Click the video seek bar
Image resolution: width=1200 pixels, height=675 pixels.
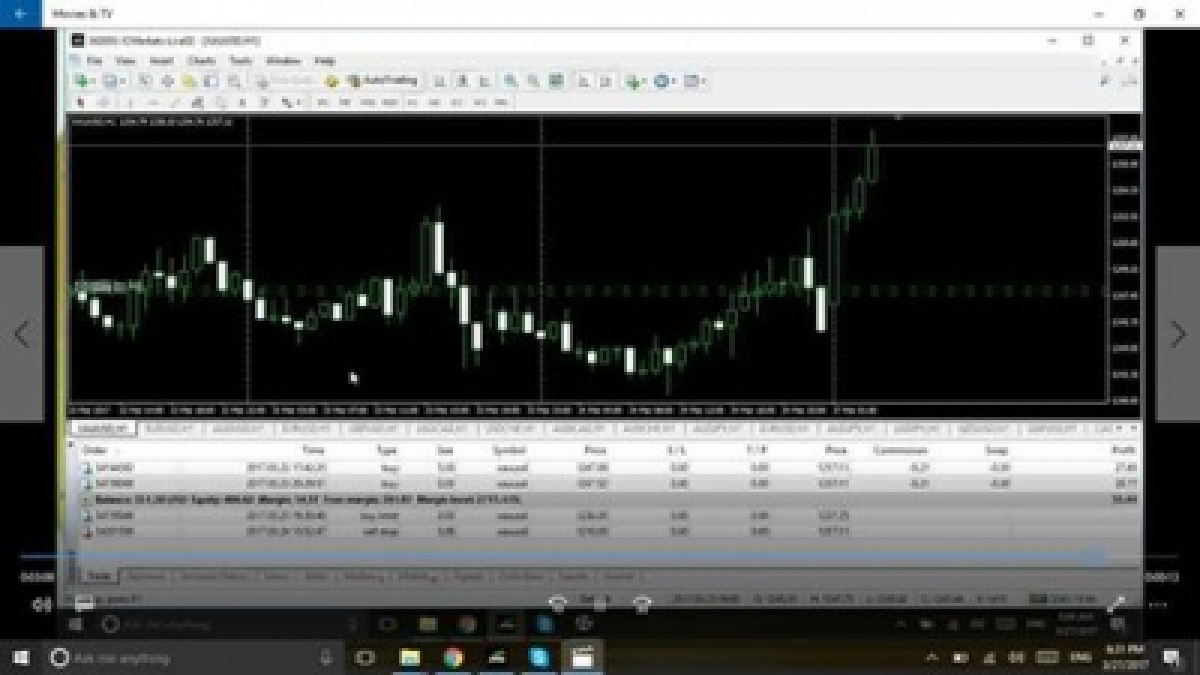pyautogui.click(x=600, y=555)
